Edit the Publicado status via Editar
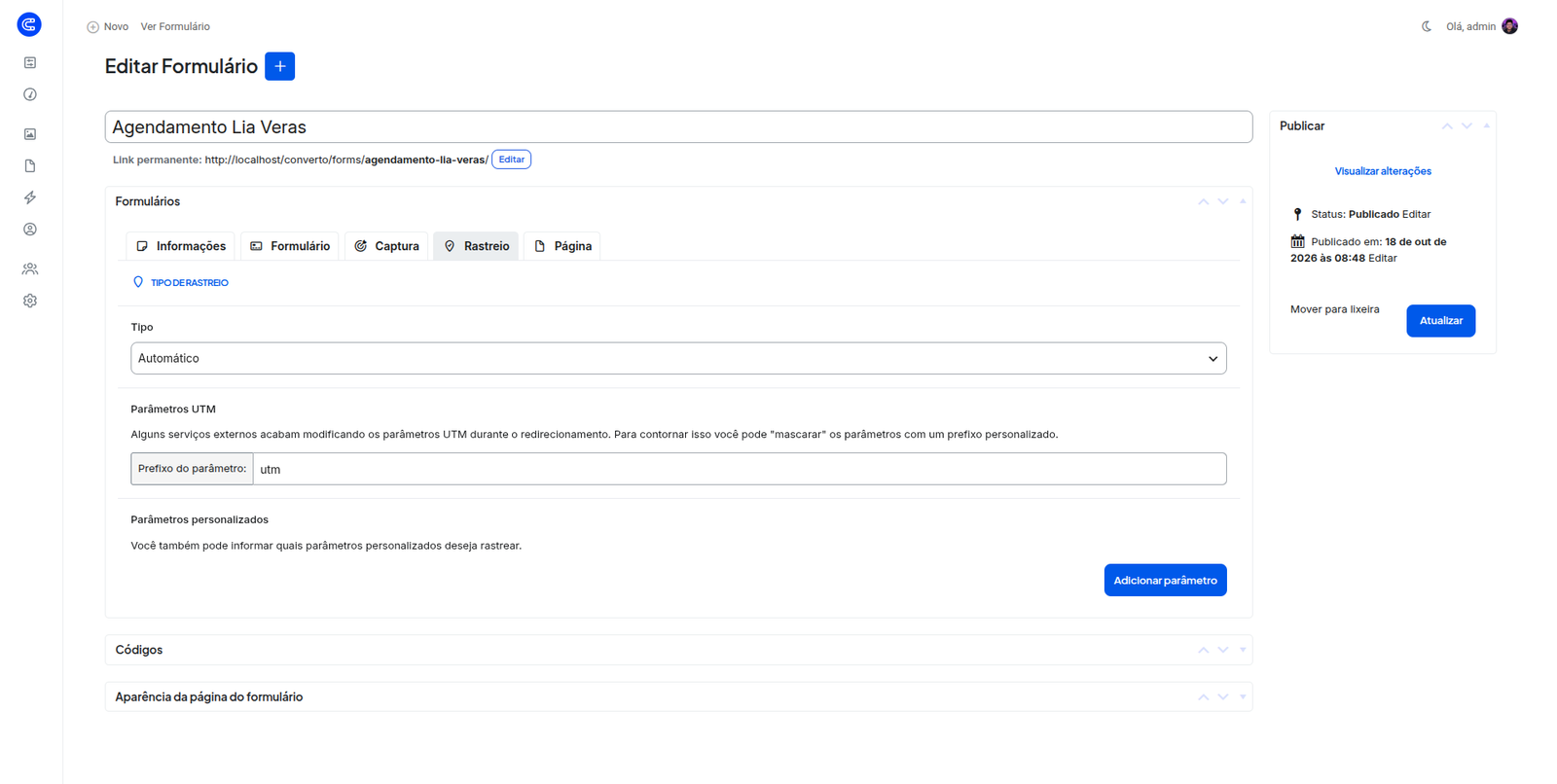Viewport: 1557px width, 784px height. [x=1416, y=214]
